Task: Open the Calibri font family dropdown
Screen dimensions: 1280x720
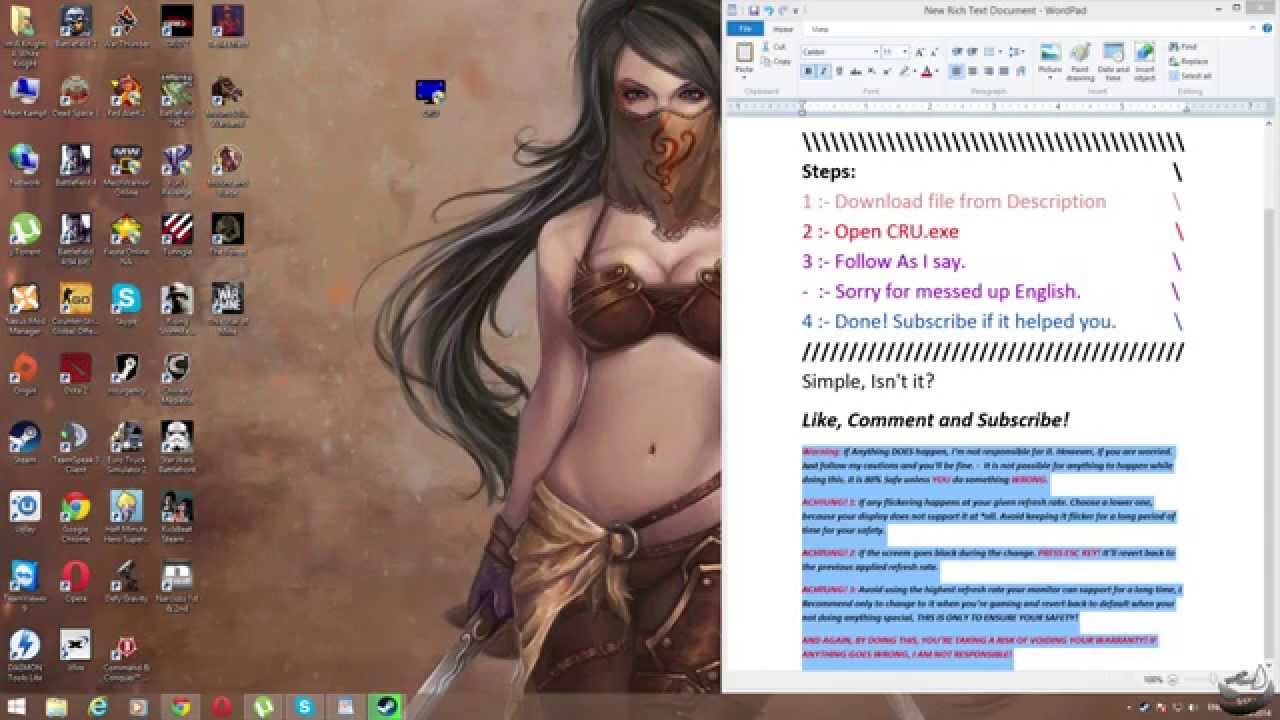Action: pos(876,52)
